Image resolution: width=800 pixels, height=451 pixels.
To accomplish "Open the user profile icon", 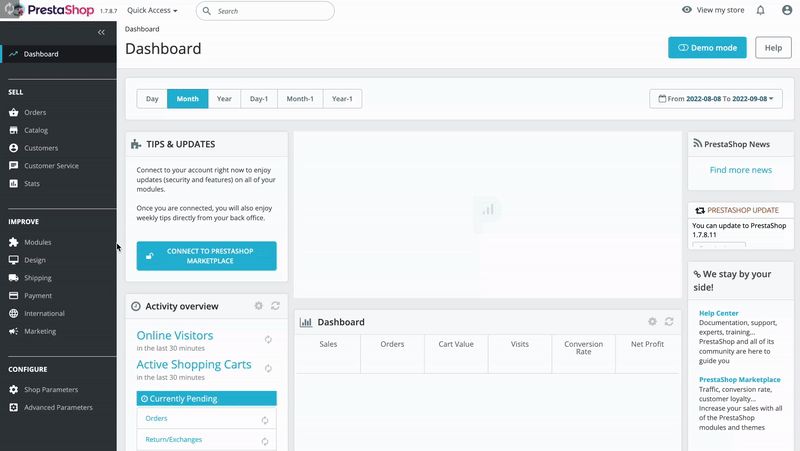I will pos(787,10).
